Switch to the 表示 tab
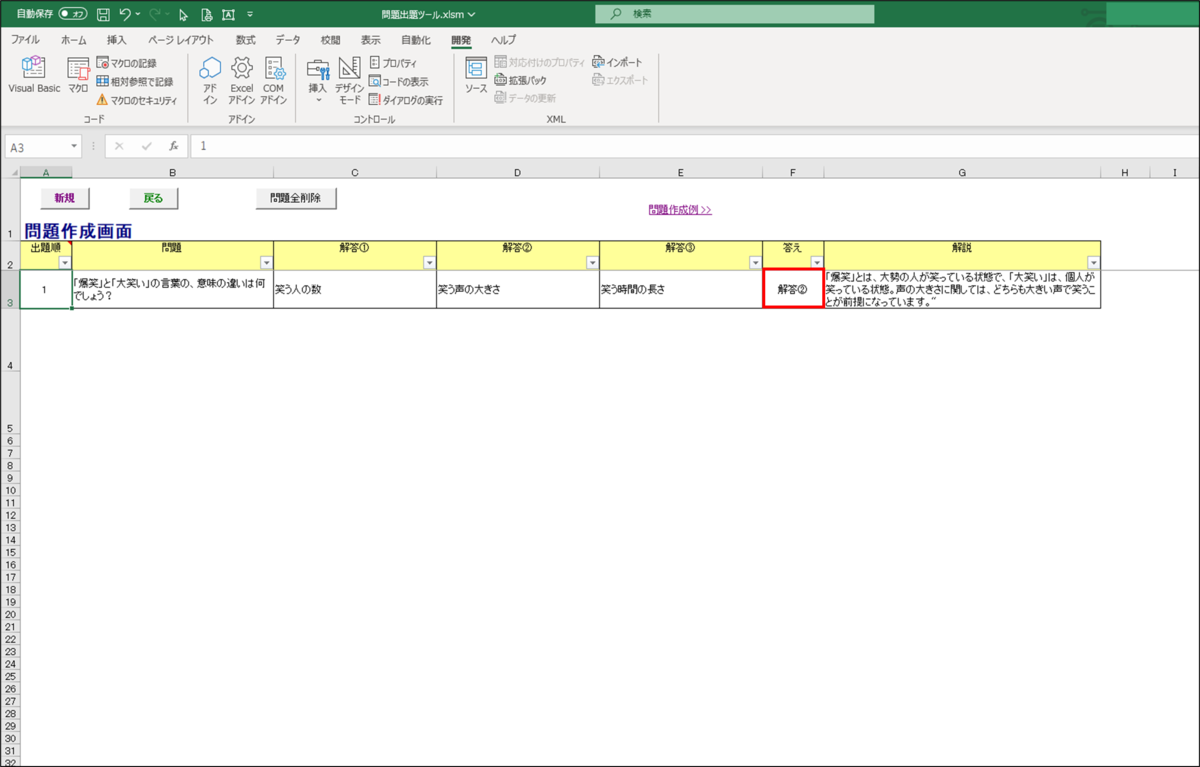Screen dimensions: 1200x767 (x=370, y=40)
